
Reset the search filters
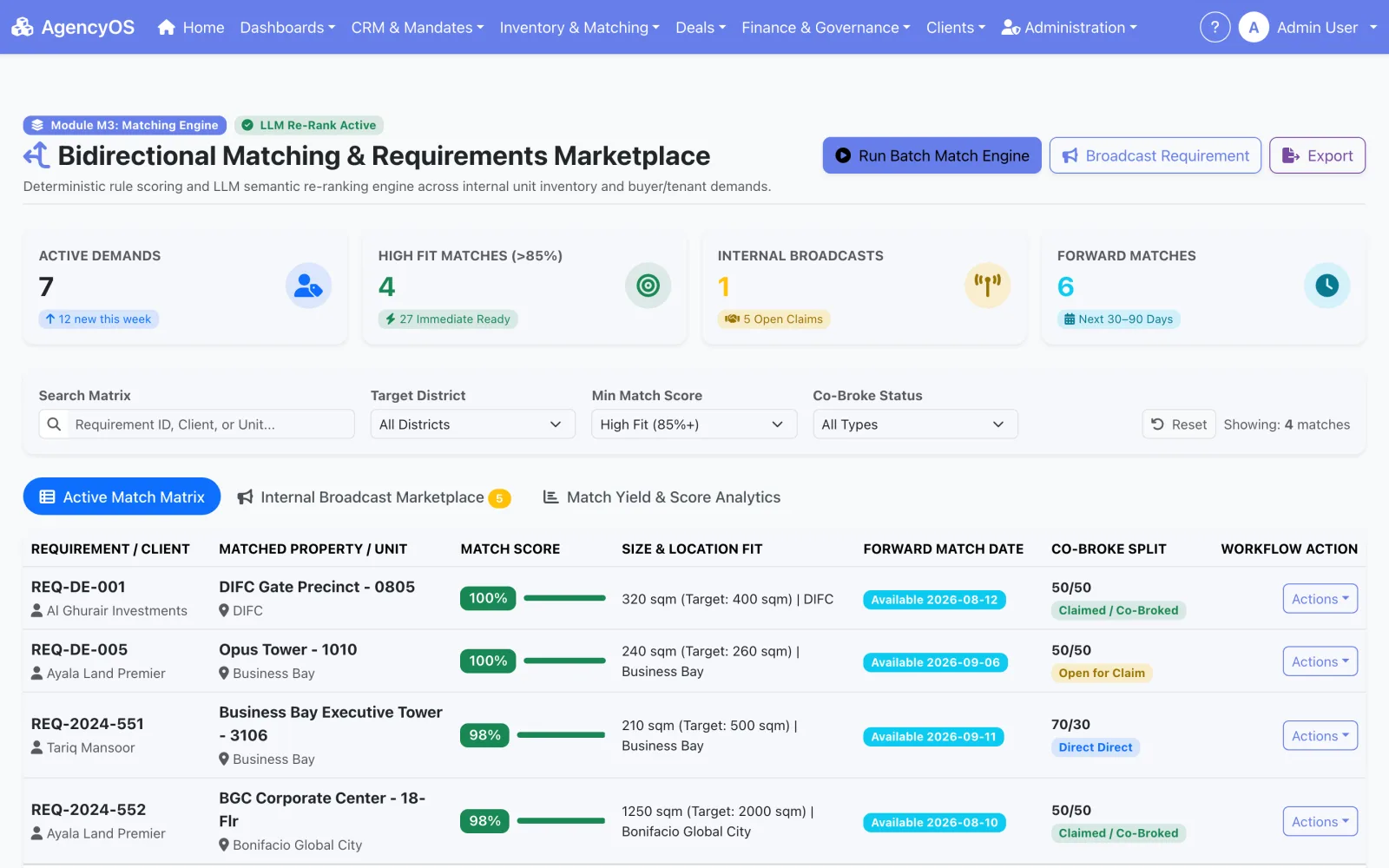(x=1178, y=424)
